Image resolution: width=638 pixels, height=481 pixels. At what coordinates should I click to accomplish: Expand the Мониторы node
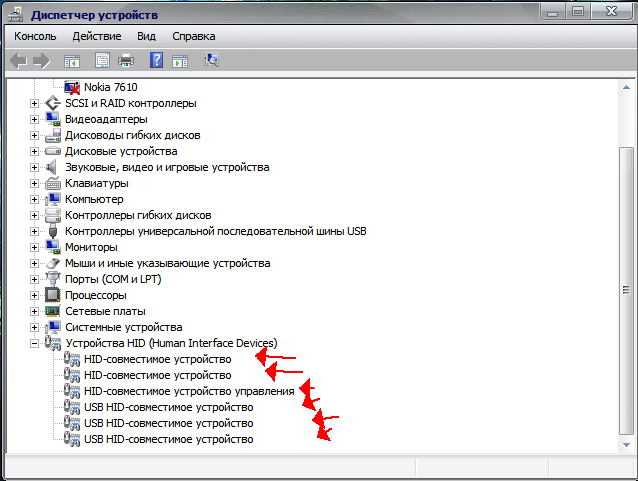34,247
